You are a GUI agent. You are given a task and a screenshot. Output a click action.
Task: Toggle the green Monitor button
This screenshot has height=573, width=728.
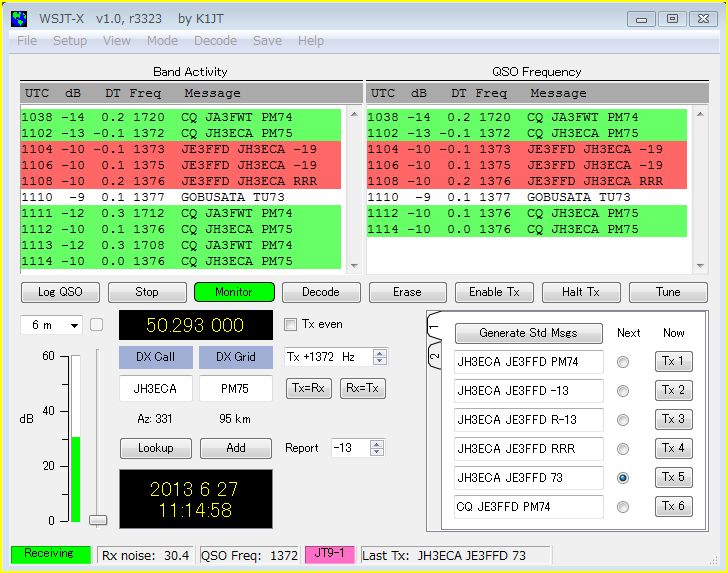[233, 292]
